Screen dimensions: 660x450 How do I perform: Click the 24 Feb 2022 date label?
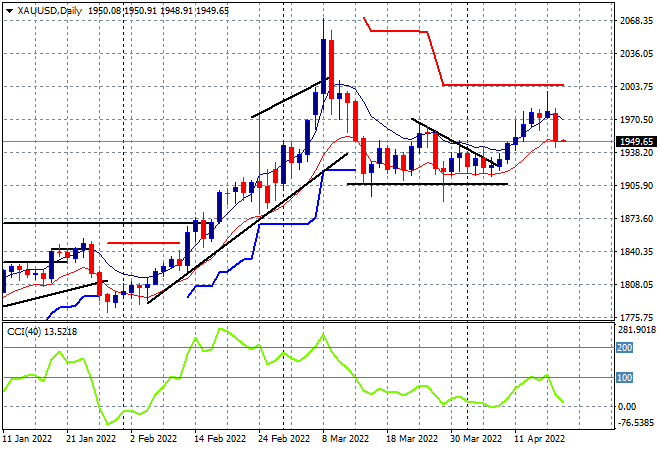click(284, 439)
